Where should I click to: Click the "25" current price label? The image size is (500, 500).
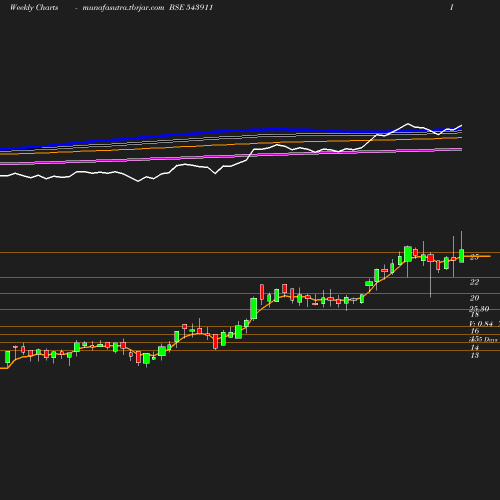click(474, 257)
